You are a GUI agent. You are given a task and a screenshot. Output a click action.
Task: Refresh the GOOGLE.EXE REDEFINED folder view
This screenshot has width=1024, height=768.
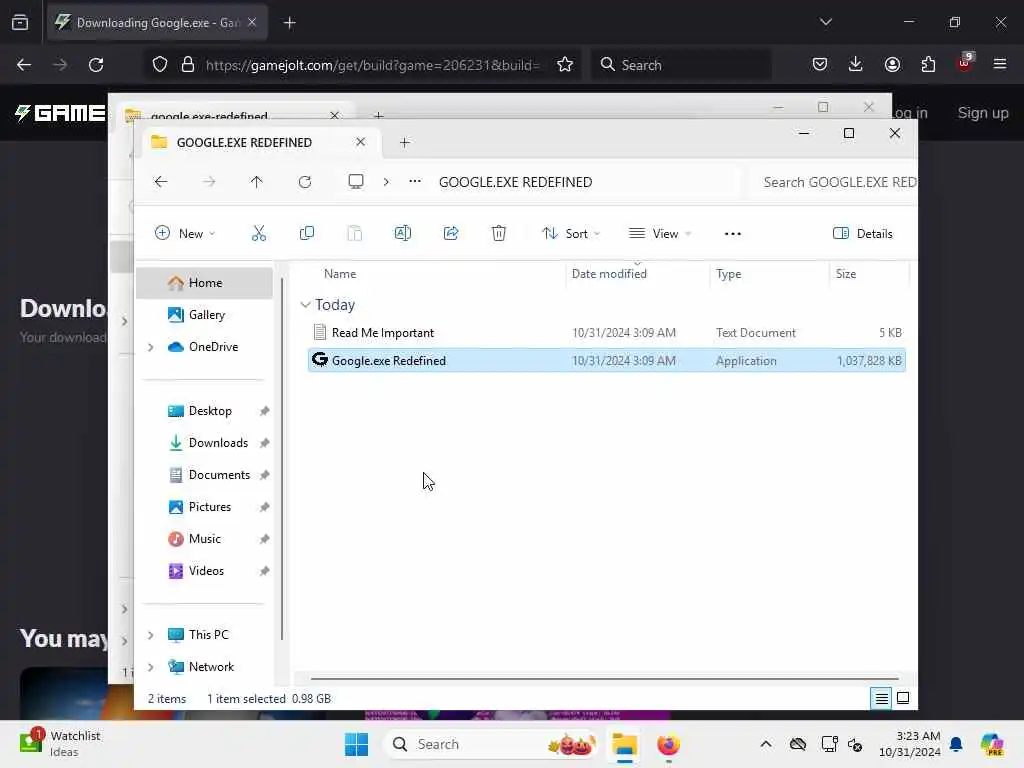304,182
